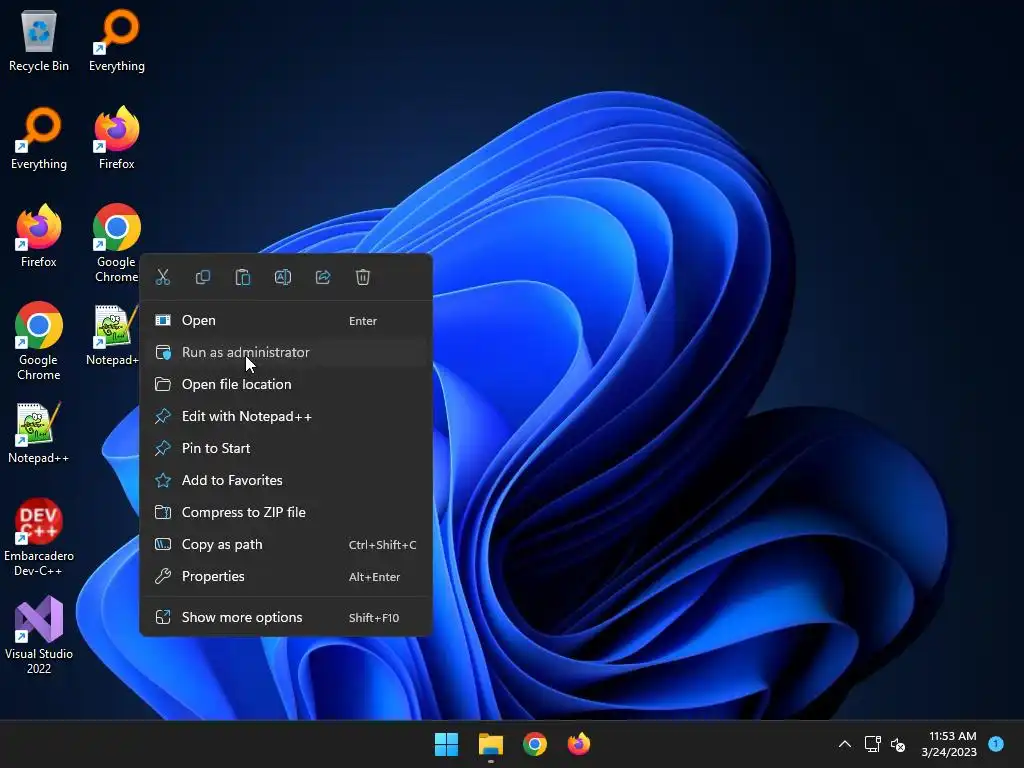Select the Notepad++ icon above Embarcadero Dev-C++
1024x768 pixels.
(39, 433)
